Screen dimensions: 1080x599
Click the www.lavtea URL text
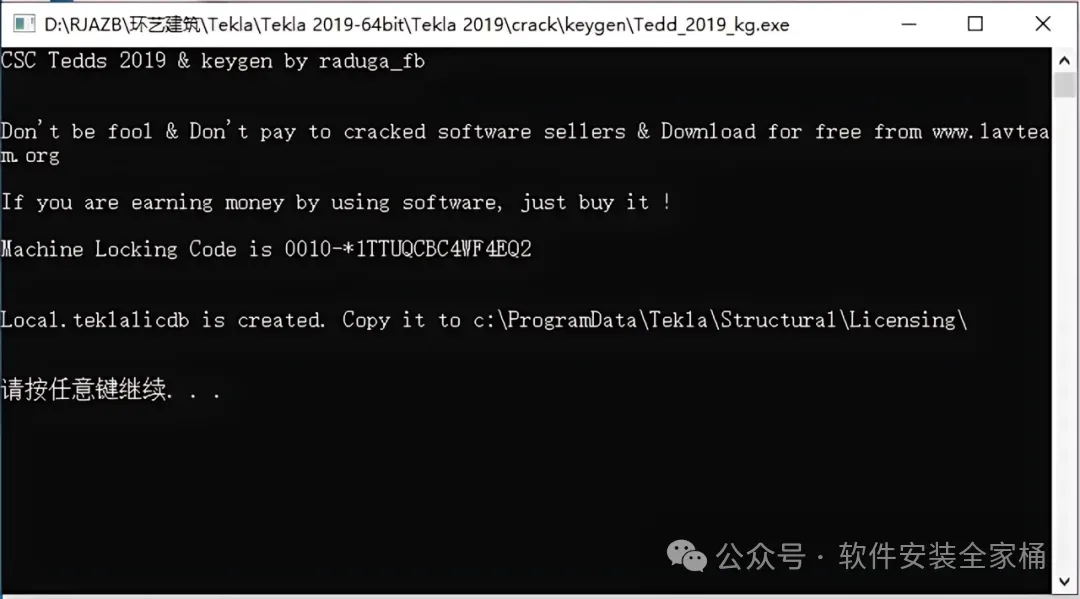991,132
